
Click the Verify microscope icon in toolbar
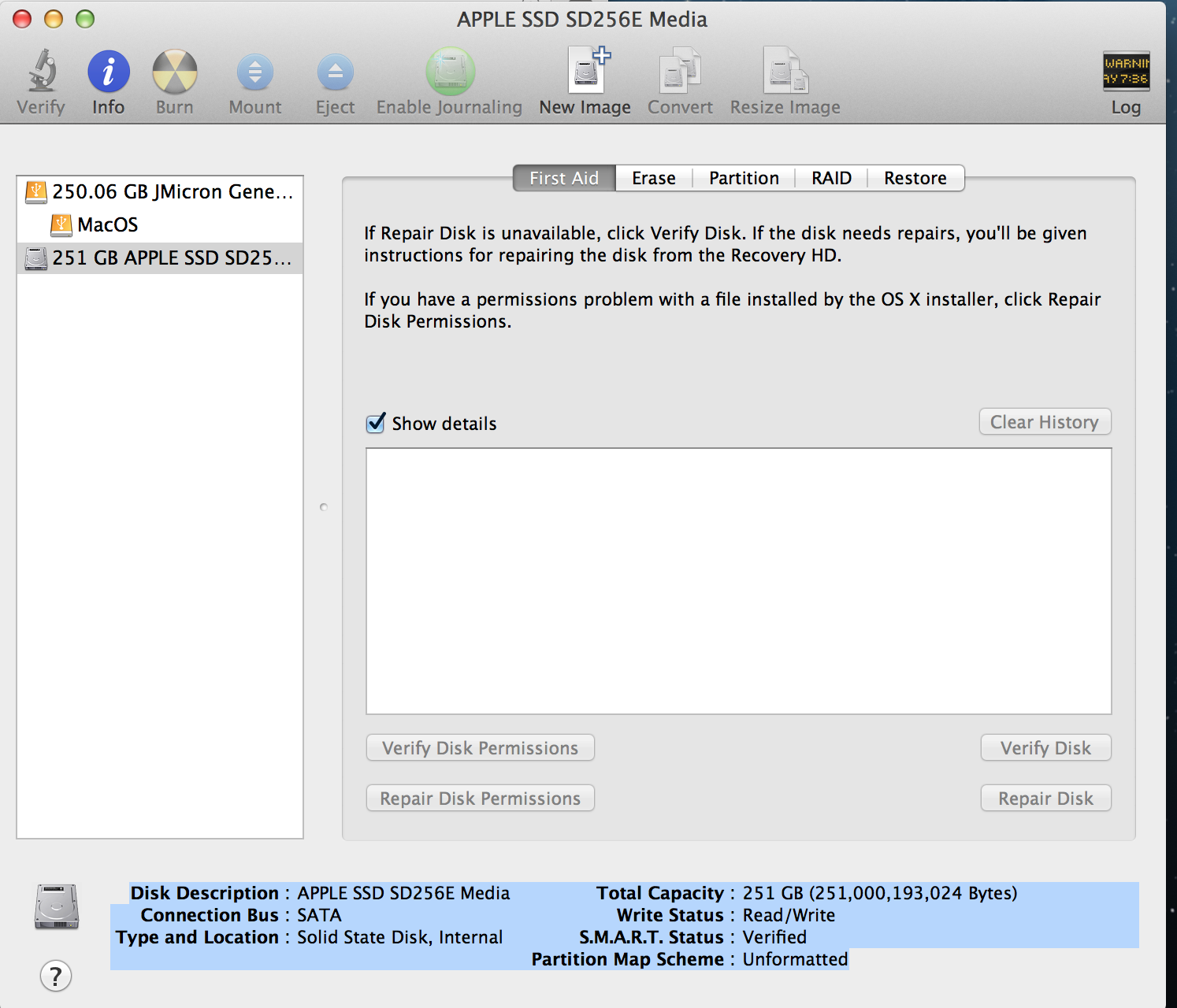click(42, 71)
